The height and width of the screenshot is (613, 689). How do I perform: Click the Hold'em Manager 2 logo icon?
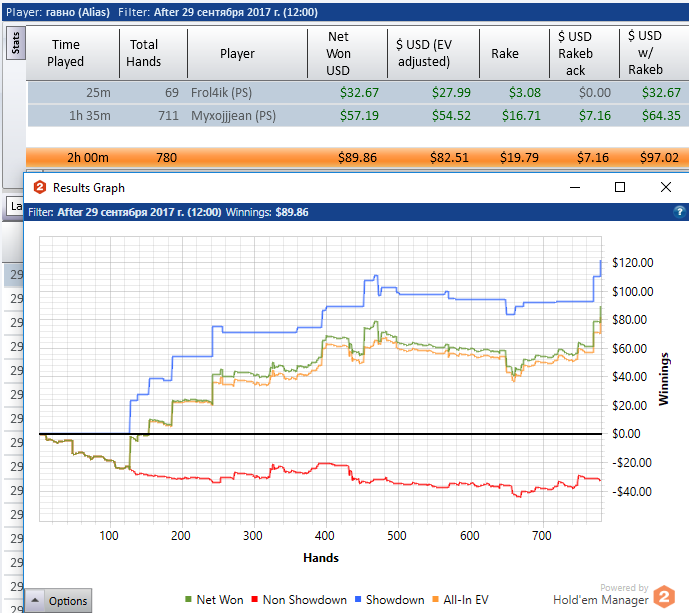click(x=664, y=597)
